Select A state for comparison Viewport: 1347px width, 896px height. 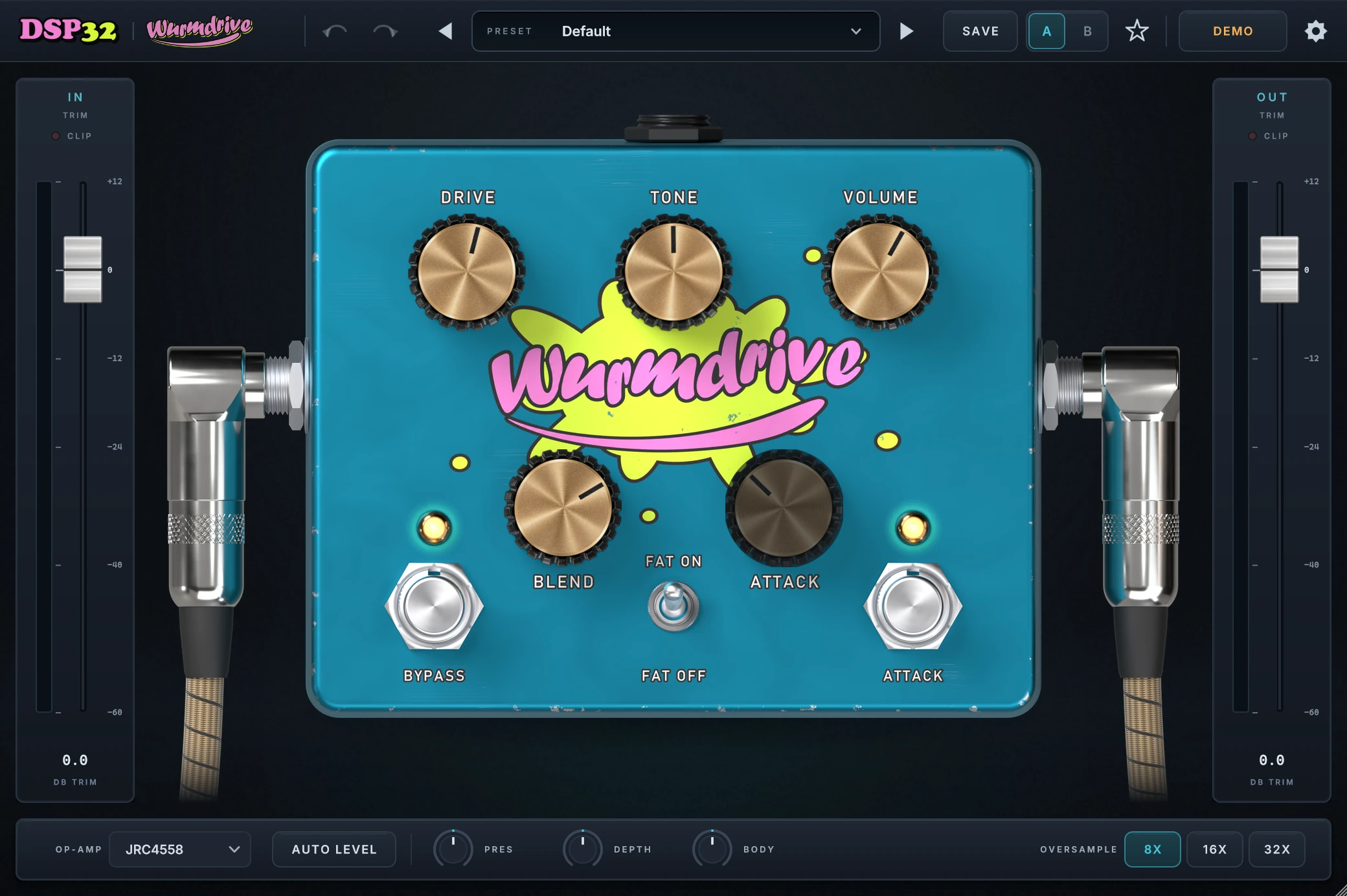(x=1047, y=31)
